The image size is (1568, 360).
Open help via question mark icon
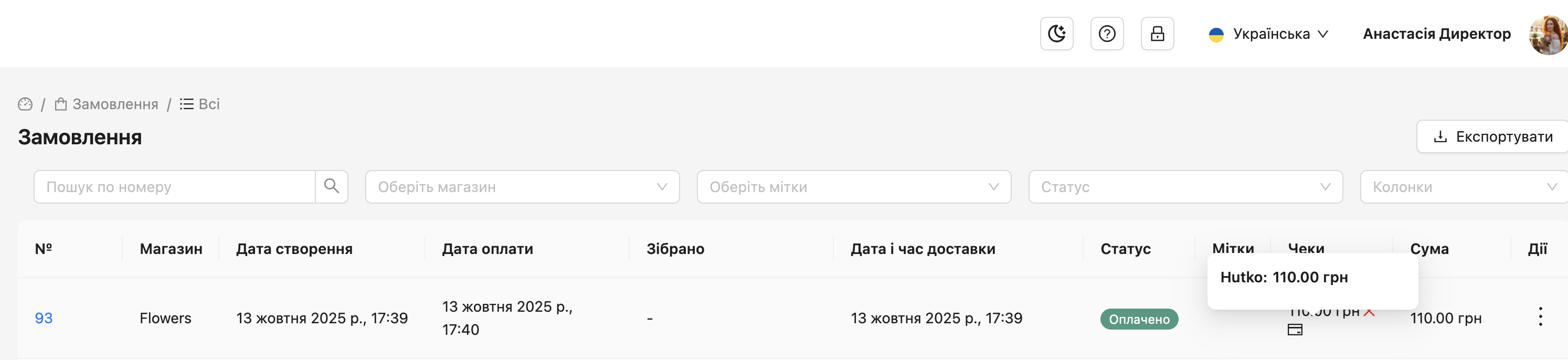[1107, 34]
